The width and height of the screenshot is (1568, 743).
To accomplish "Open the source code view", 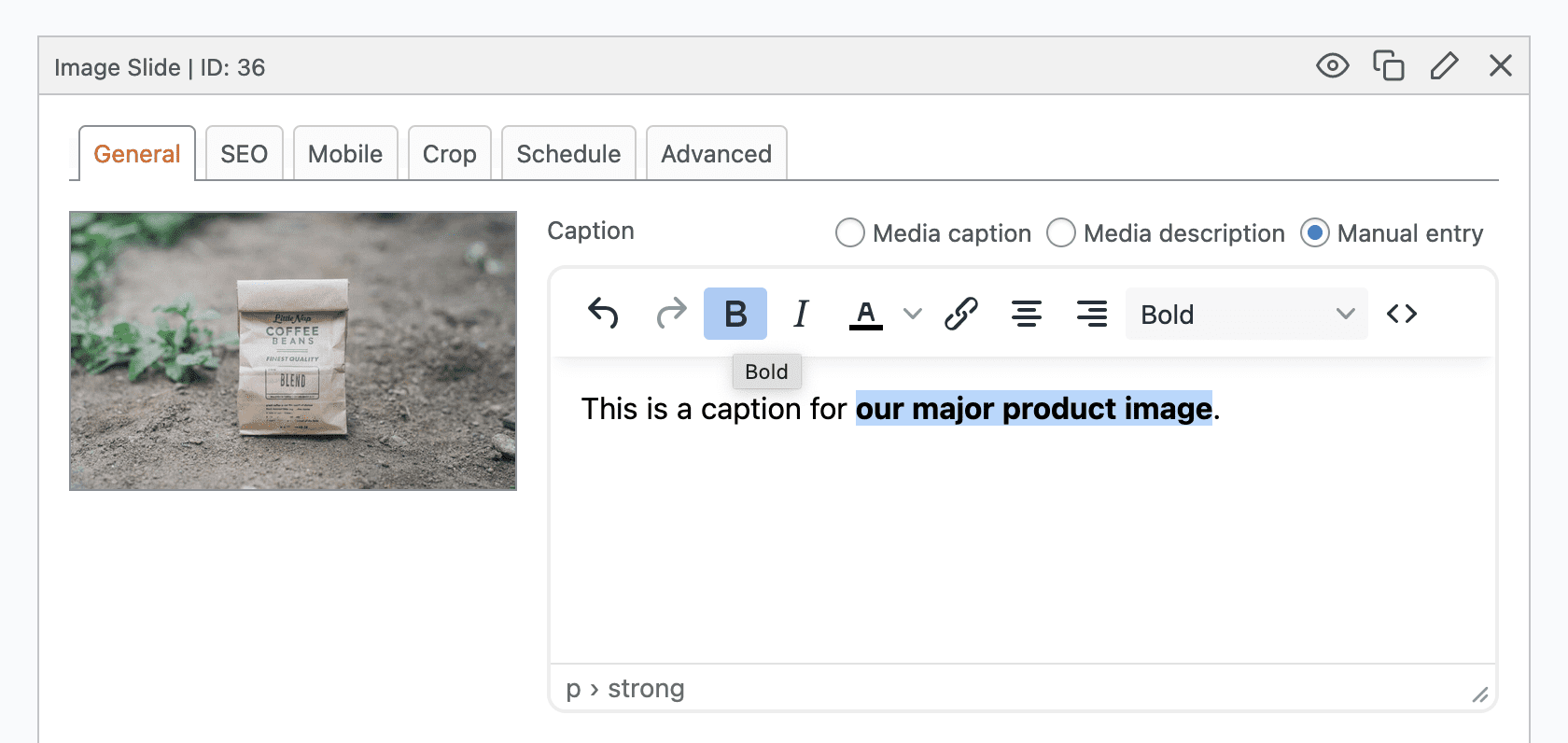I will [x=1402, y=314].
